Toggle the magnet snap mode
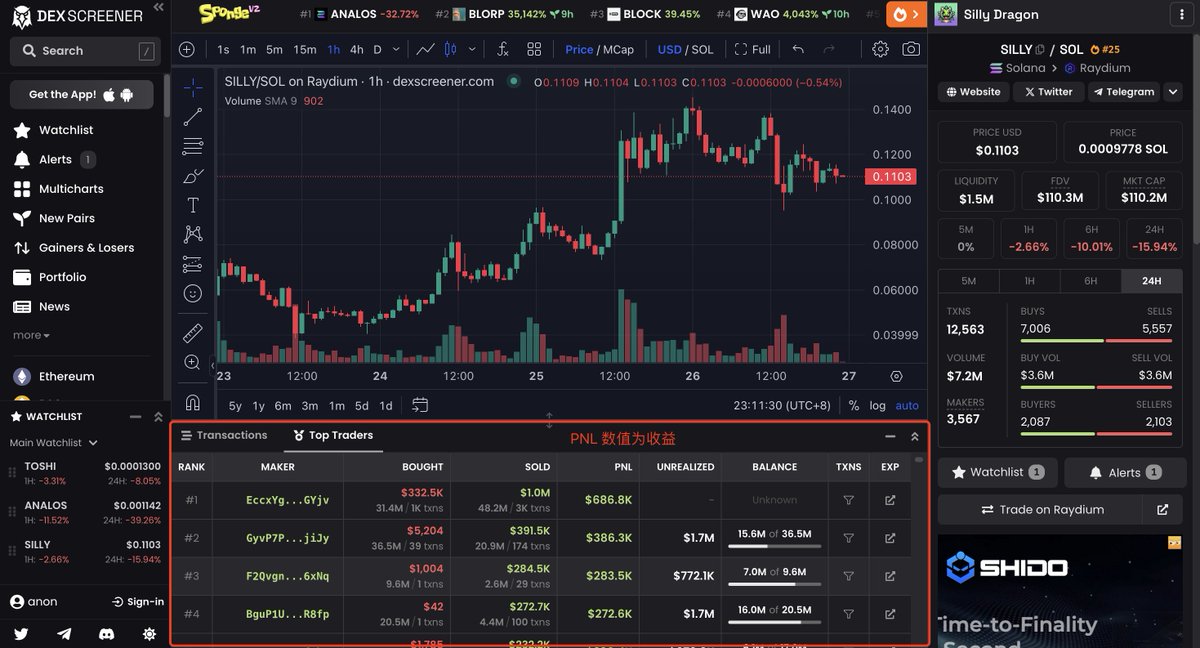 193,402
